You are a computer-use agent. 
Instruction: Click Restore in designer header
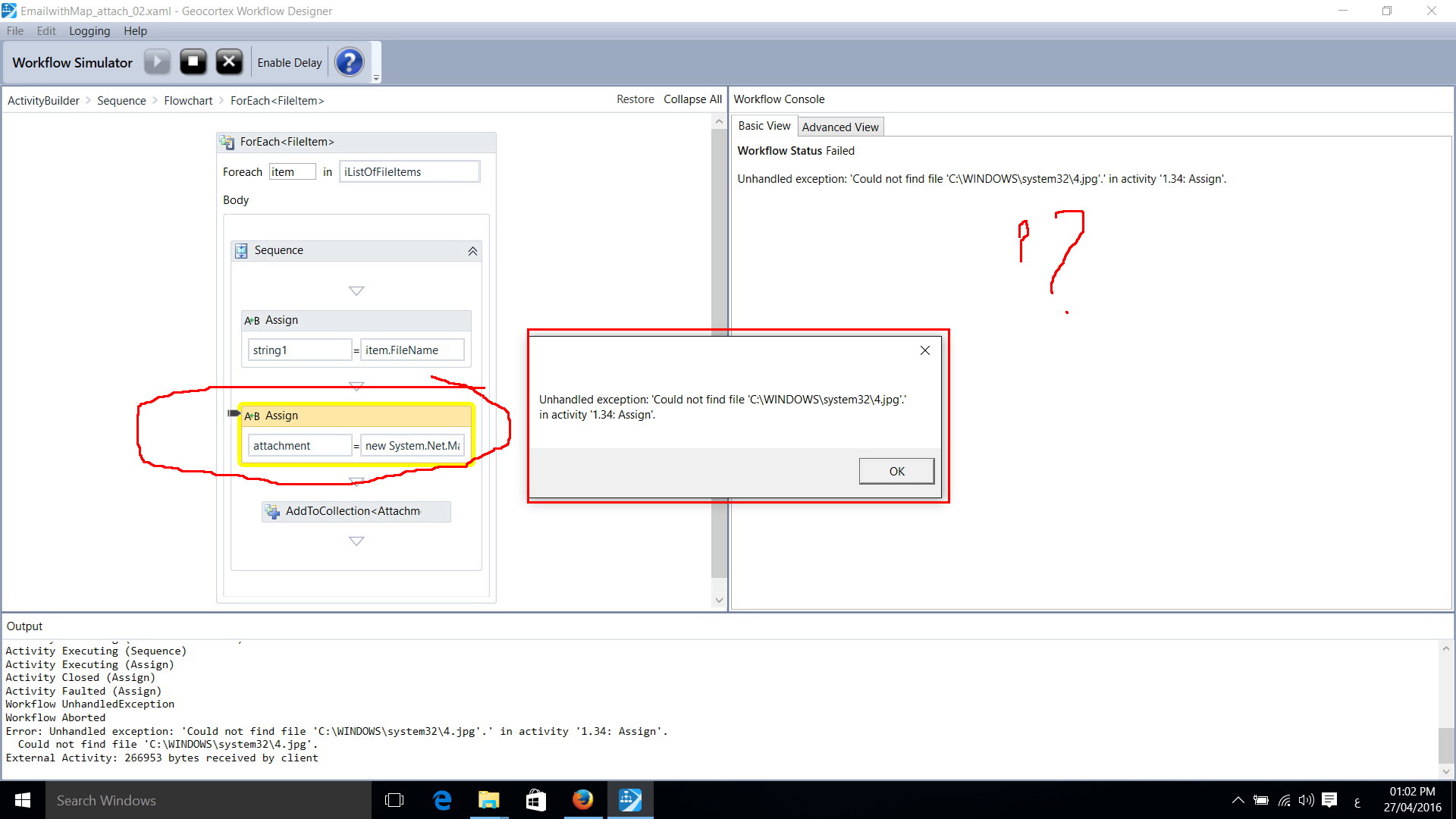pyautogui.click(x=635, y=99)
